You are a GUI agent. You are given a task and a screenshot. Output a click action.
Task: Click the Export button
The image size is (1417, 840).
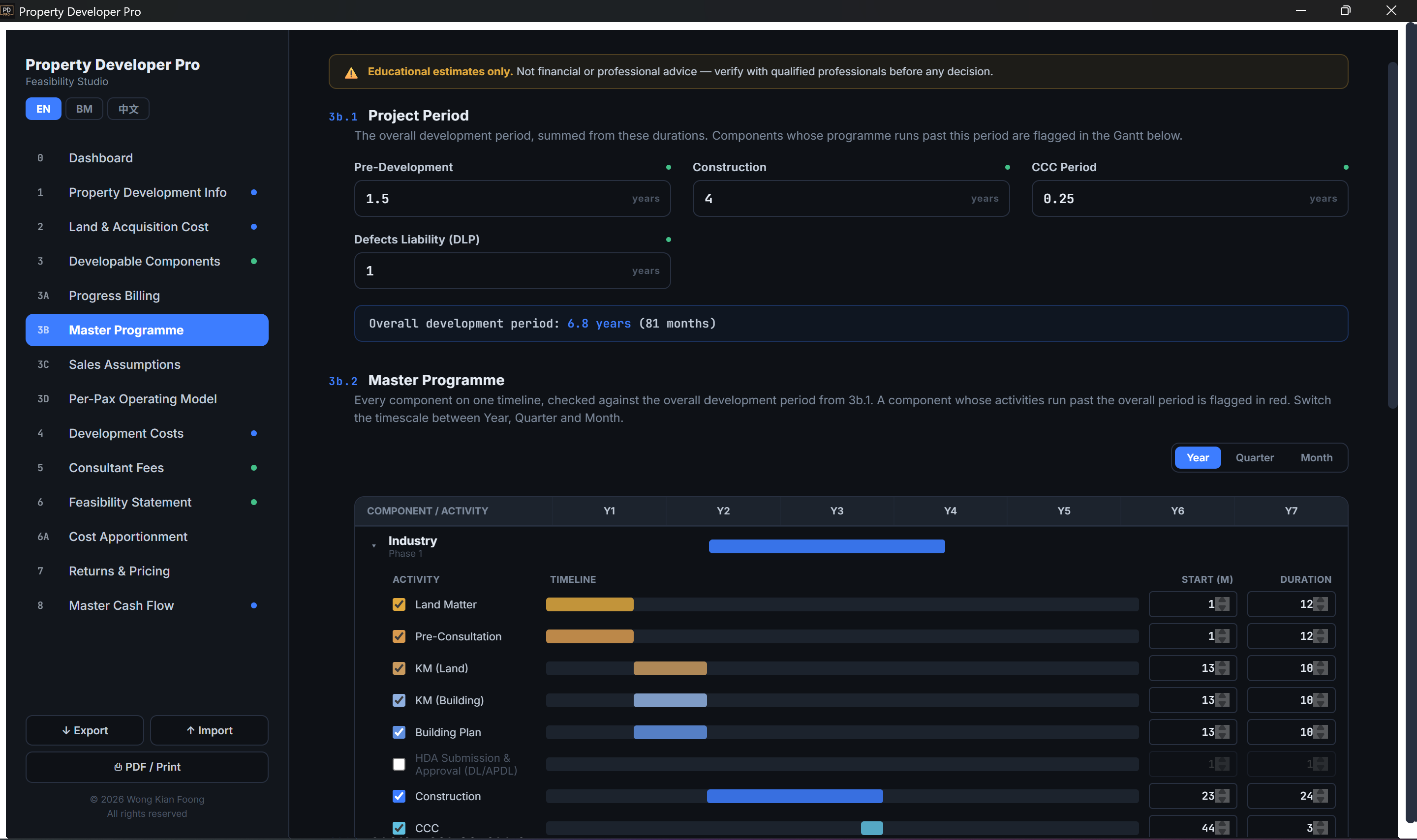(x=85, y=730)
